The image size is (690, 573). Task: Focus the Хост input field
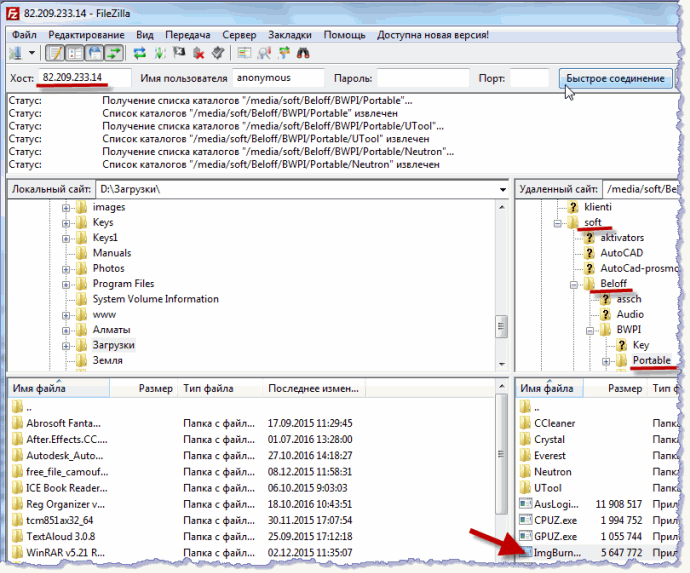tap(84, 78)
